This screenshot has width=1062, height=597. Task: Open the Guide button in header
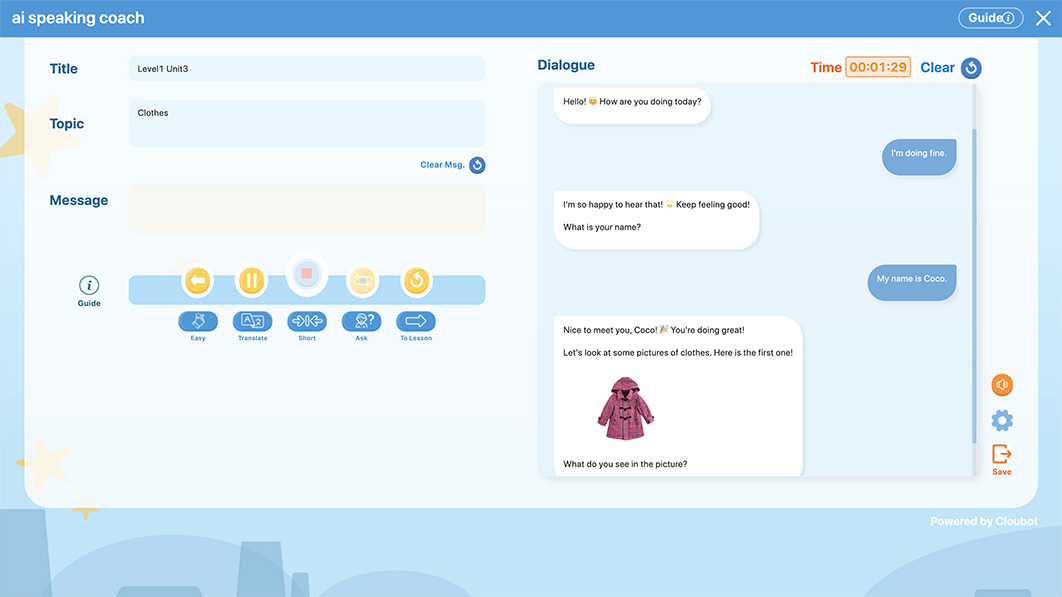(990, 18)
